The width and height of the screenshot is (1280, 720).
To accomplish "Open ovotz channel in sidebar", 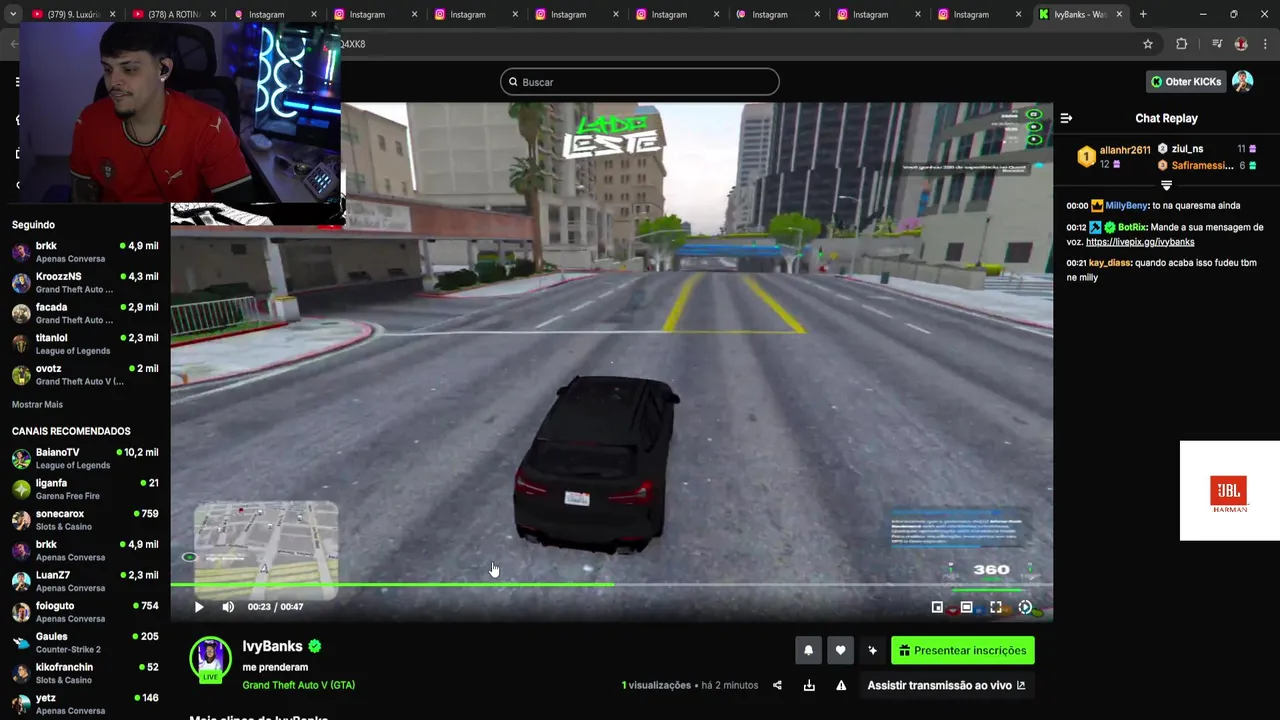I will (x=85, y=375).
